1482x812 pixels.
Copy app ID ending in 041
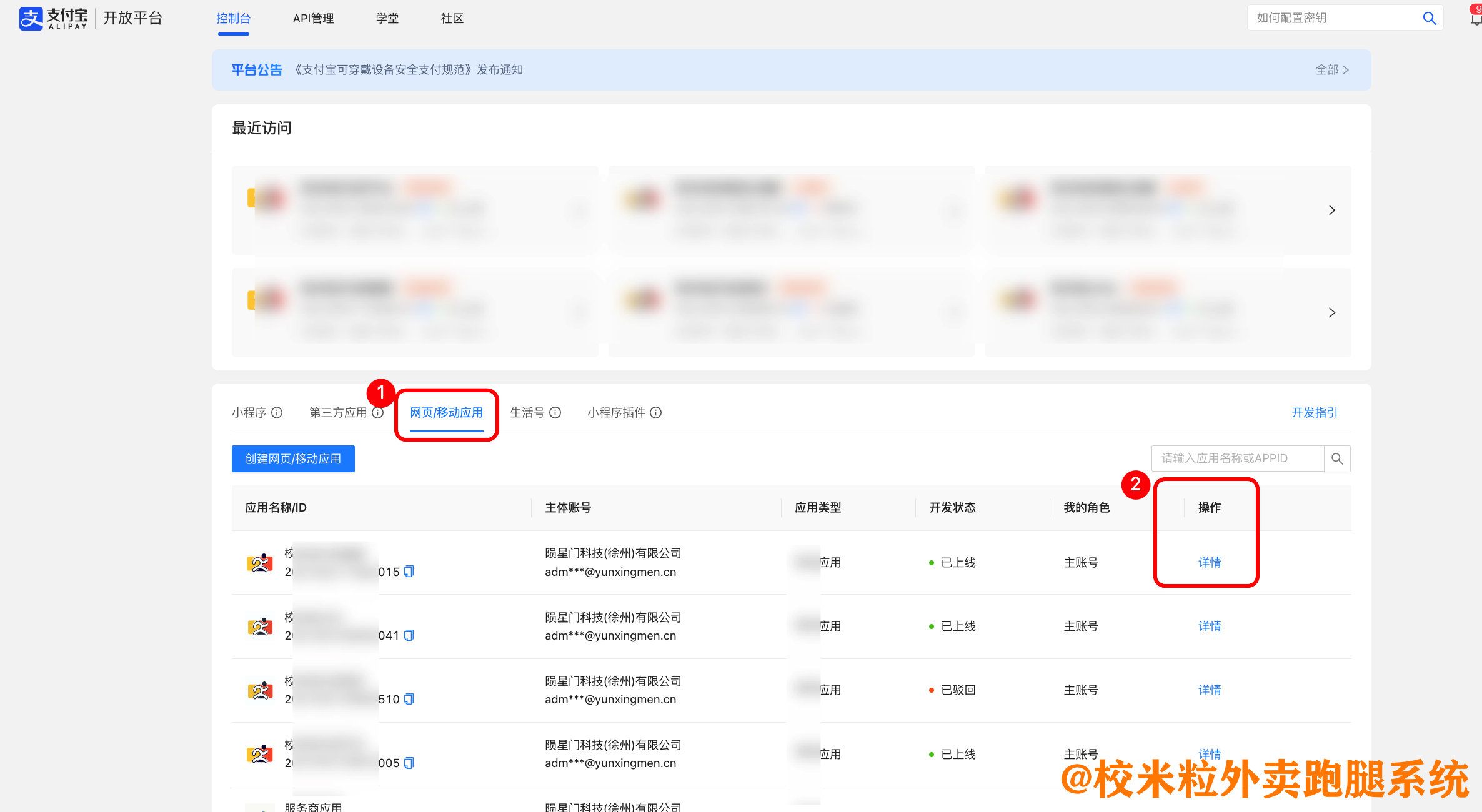(409, 635)
